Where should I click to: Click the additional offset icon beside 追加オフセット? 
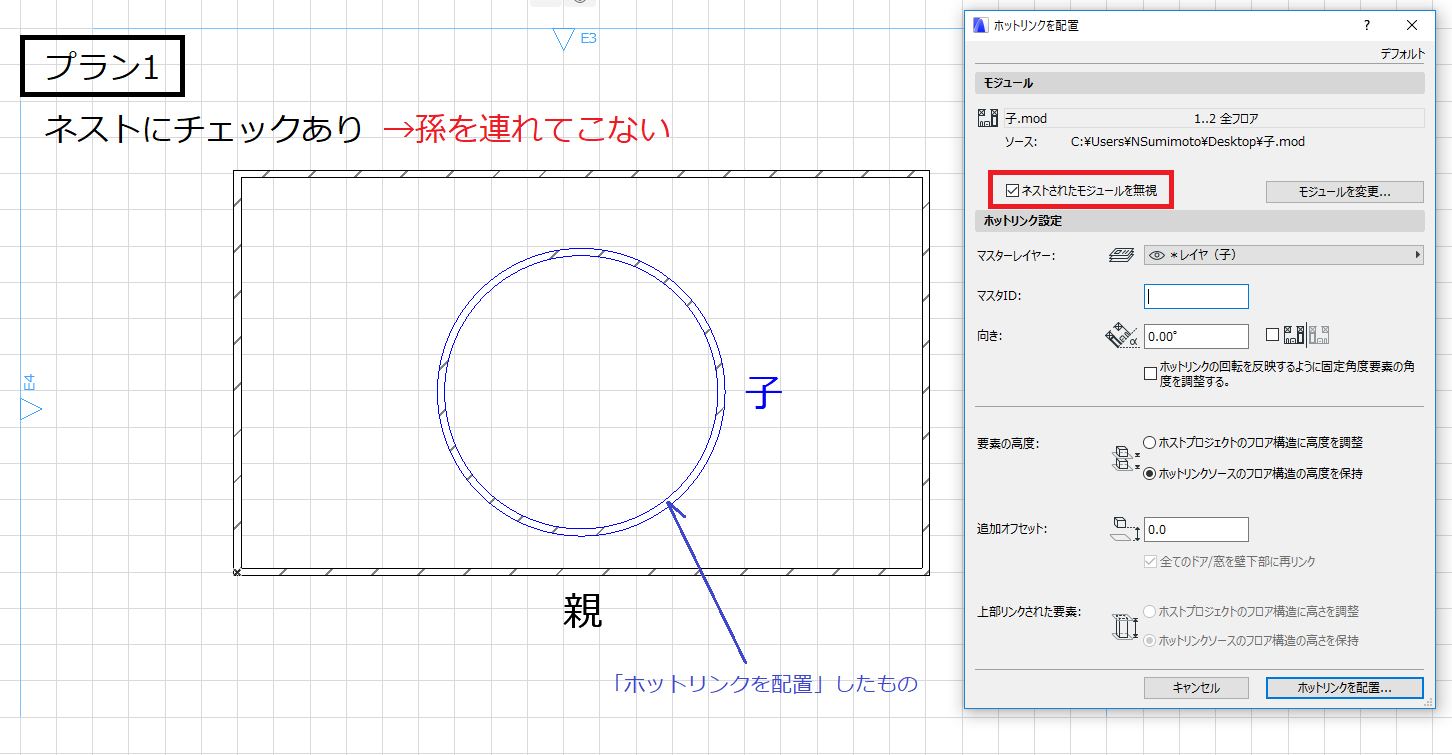point(1123,530)
